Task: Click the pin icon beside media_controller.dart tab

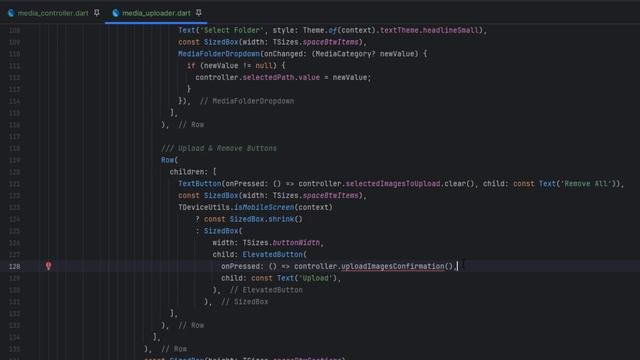Action: (97, 13)
